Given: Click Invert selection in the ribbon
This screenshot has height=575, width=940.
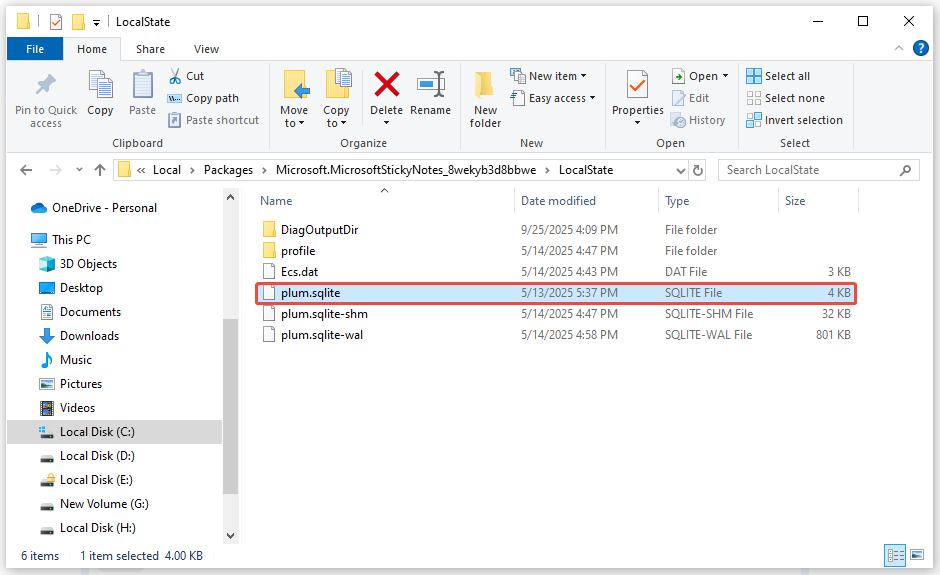Looking at the screenshot, I should click(x=795, y=120).
